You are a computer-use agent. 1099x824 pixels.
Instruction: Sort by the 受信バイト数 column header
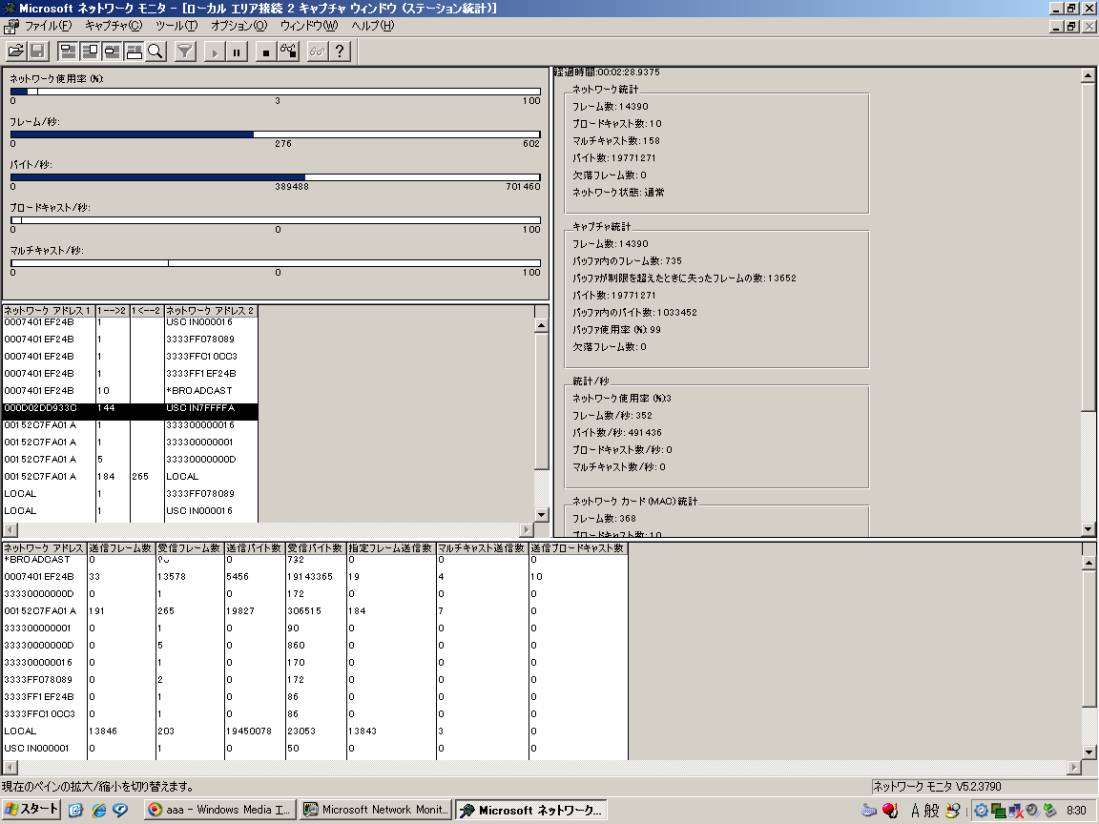(x=315, y=548)
